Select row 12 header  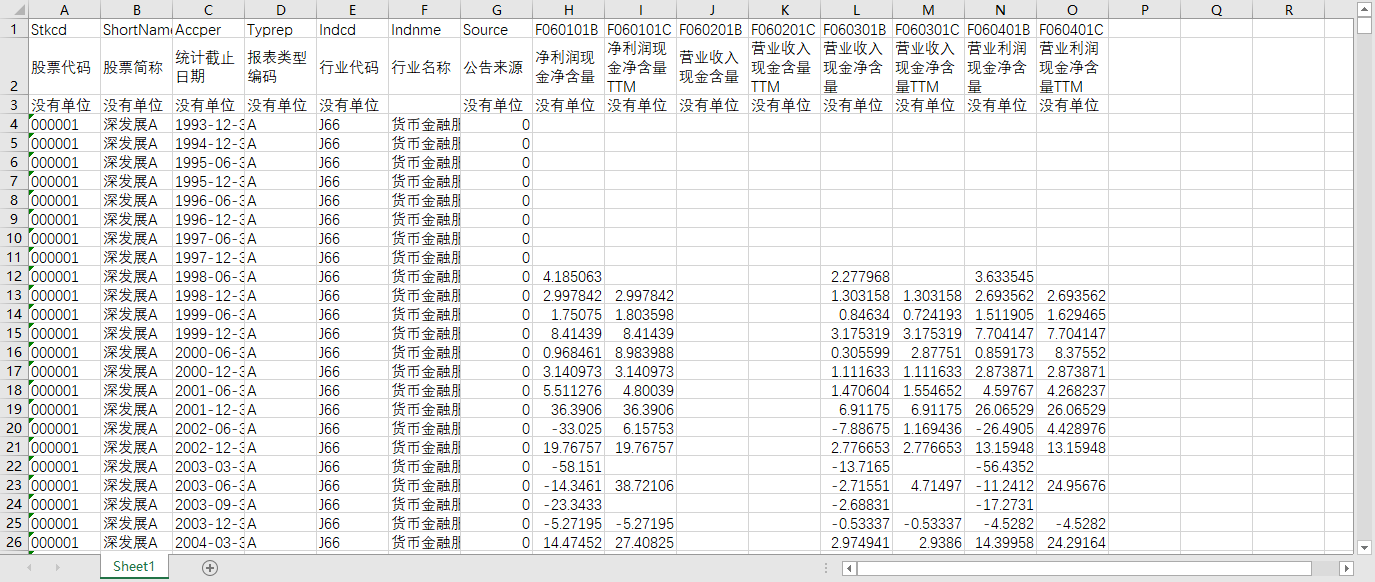14,276
